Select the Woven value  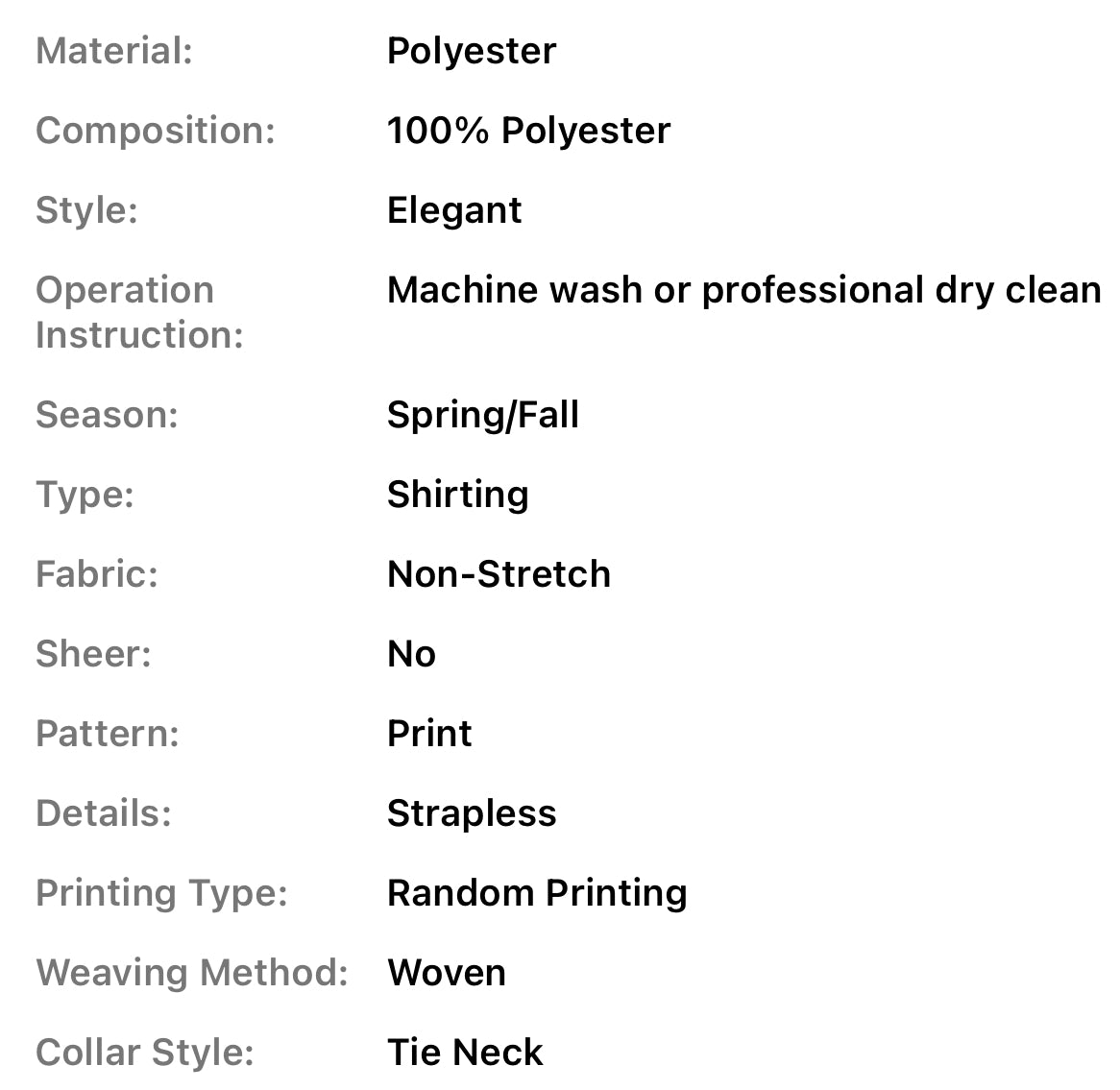447,973
